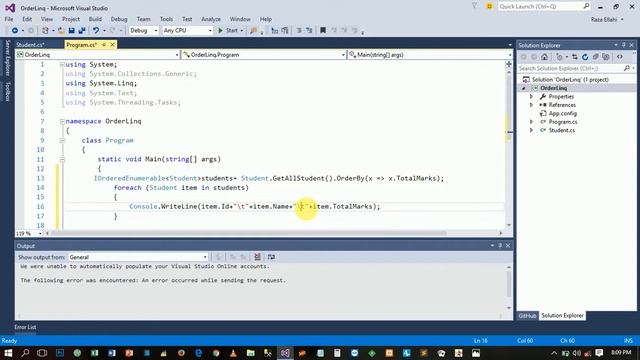This screenshot has height=360, width=640.
Task: Open the Toolbox side tab
Action: coord(7,91)
